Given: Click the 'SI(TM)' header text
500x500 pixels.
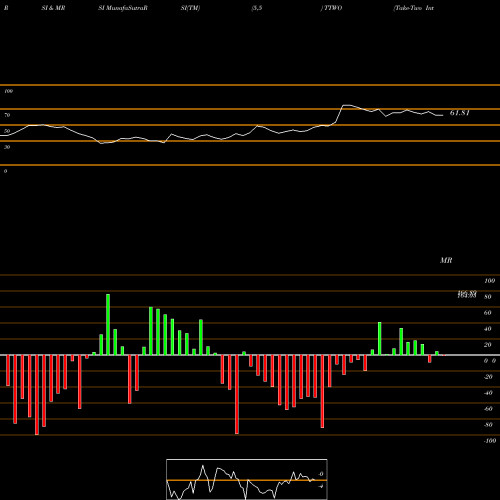Looking at the screenshot, I should coord(190,8).
